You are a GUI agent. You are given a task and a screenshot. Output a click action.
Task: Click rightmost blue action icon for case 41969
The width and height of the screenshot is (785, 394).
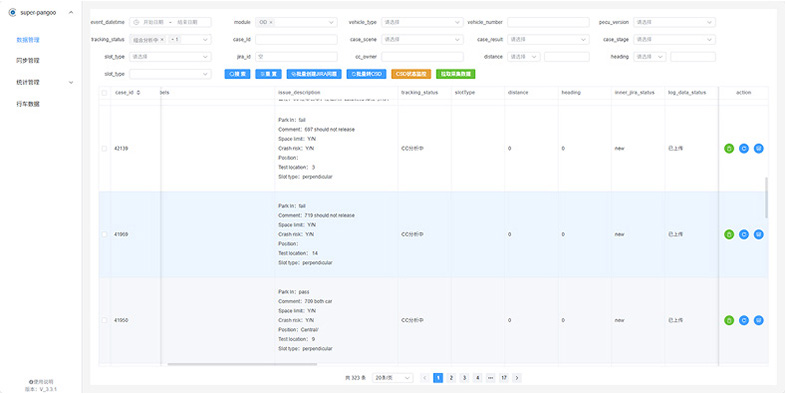758,234
